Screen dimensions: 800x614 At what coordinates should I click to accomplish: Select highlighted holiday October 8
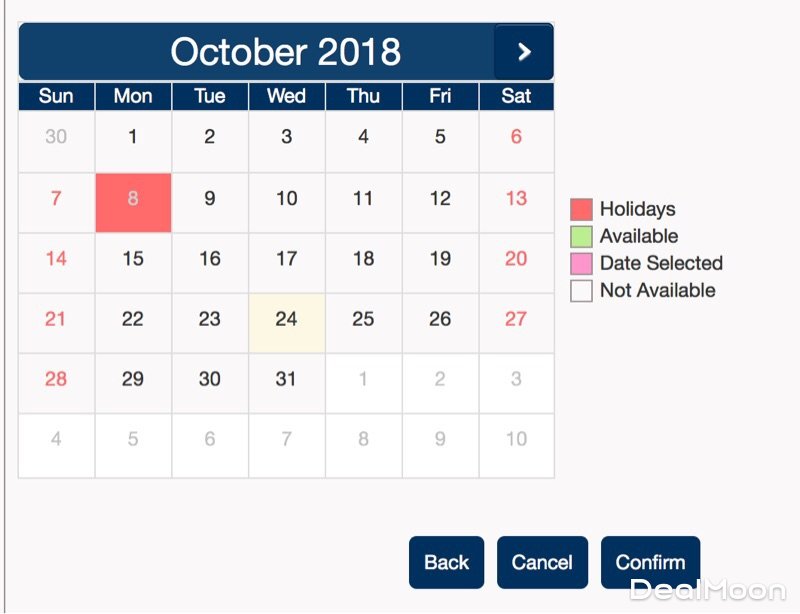pos(133,198)
